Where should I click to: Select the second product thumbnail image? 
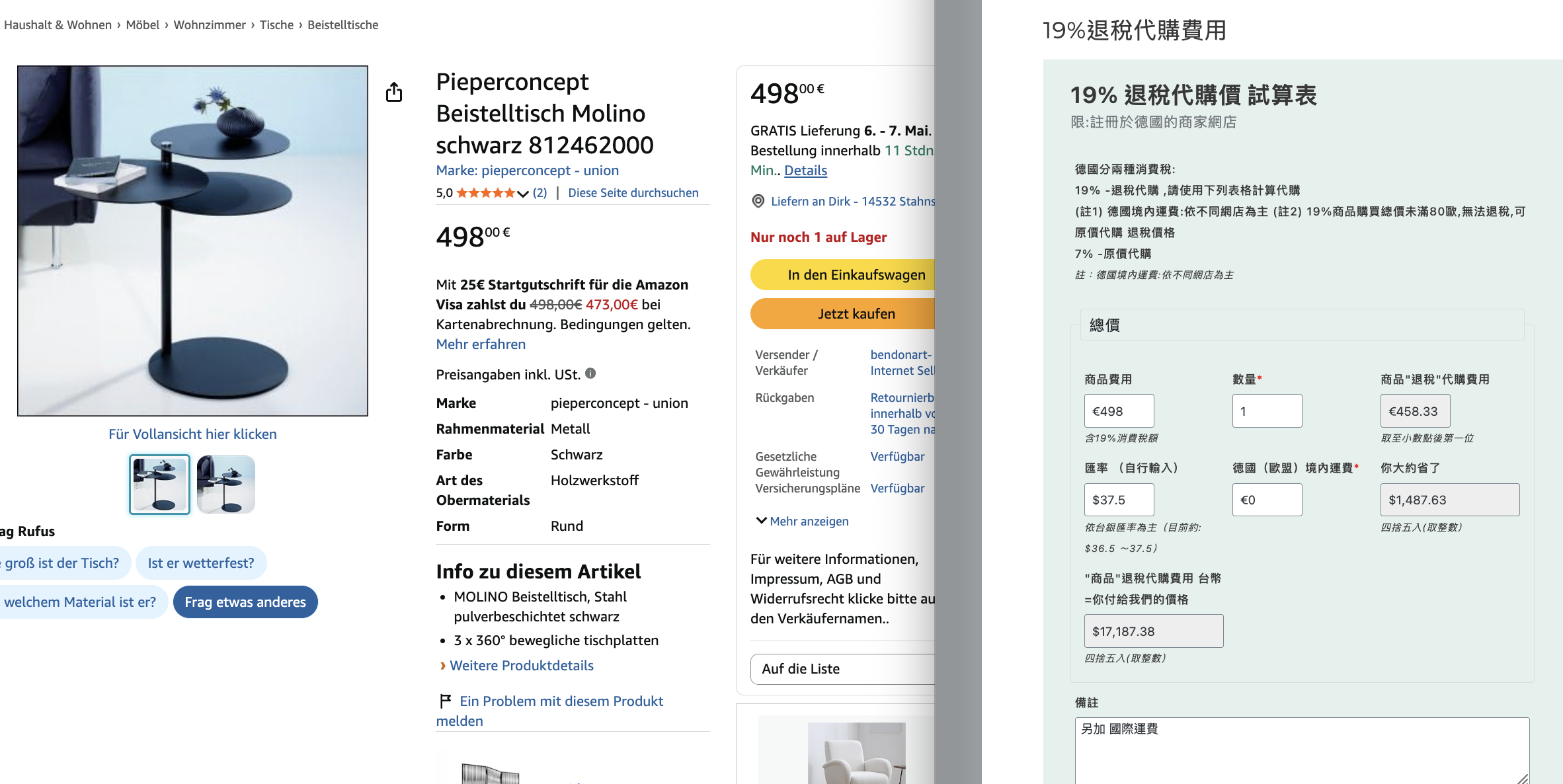[225, 485]
